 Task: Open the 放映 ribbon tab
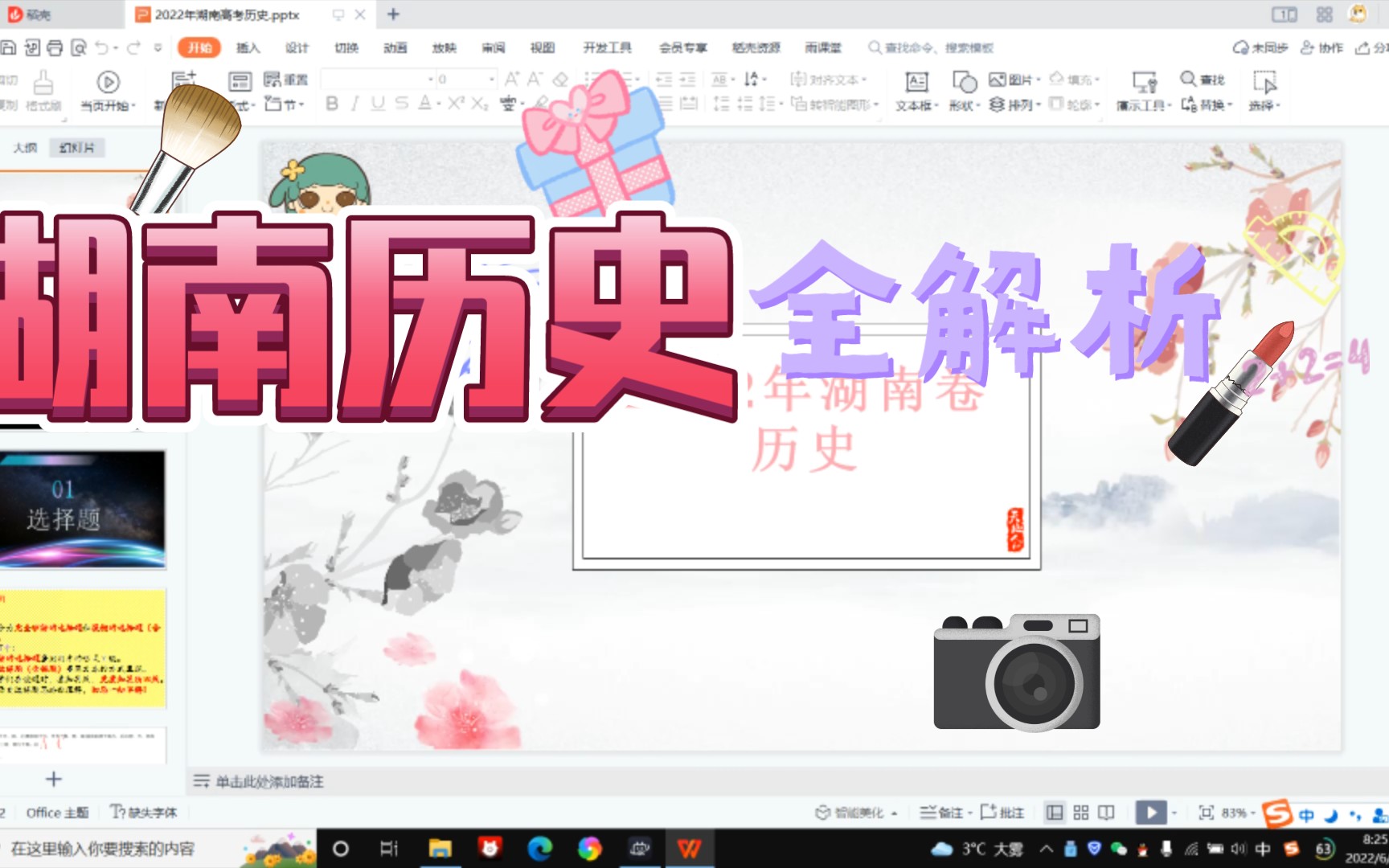coord(444,48)
